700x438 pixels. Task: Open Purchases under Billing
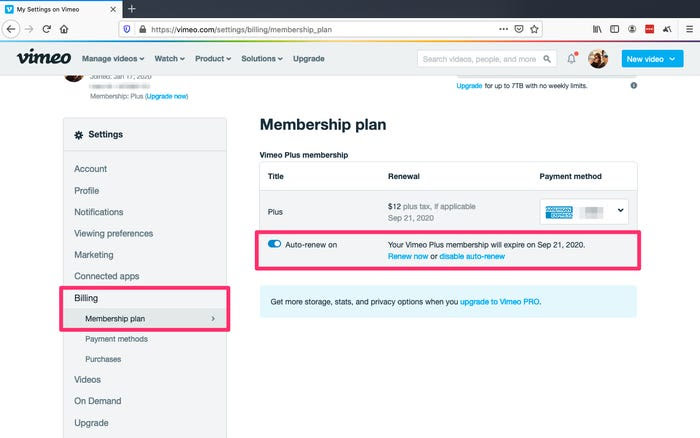pos(103,359)
